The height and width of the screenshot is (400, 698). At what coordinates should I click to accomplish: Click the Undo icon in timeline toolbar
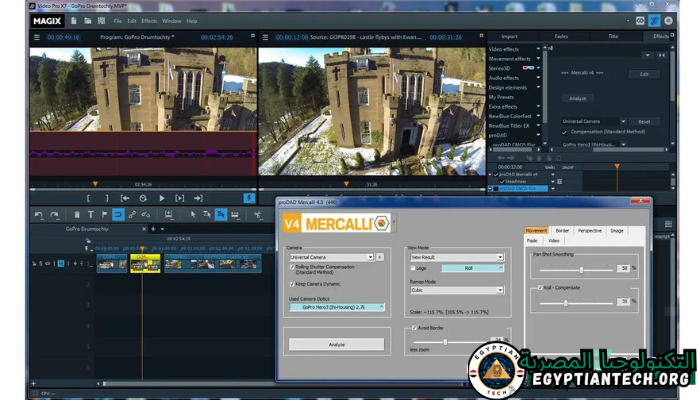pos(39,214)
